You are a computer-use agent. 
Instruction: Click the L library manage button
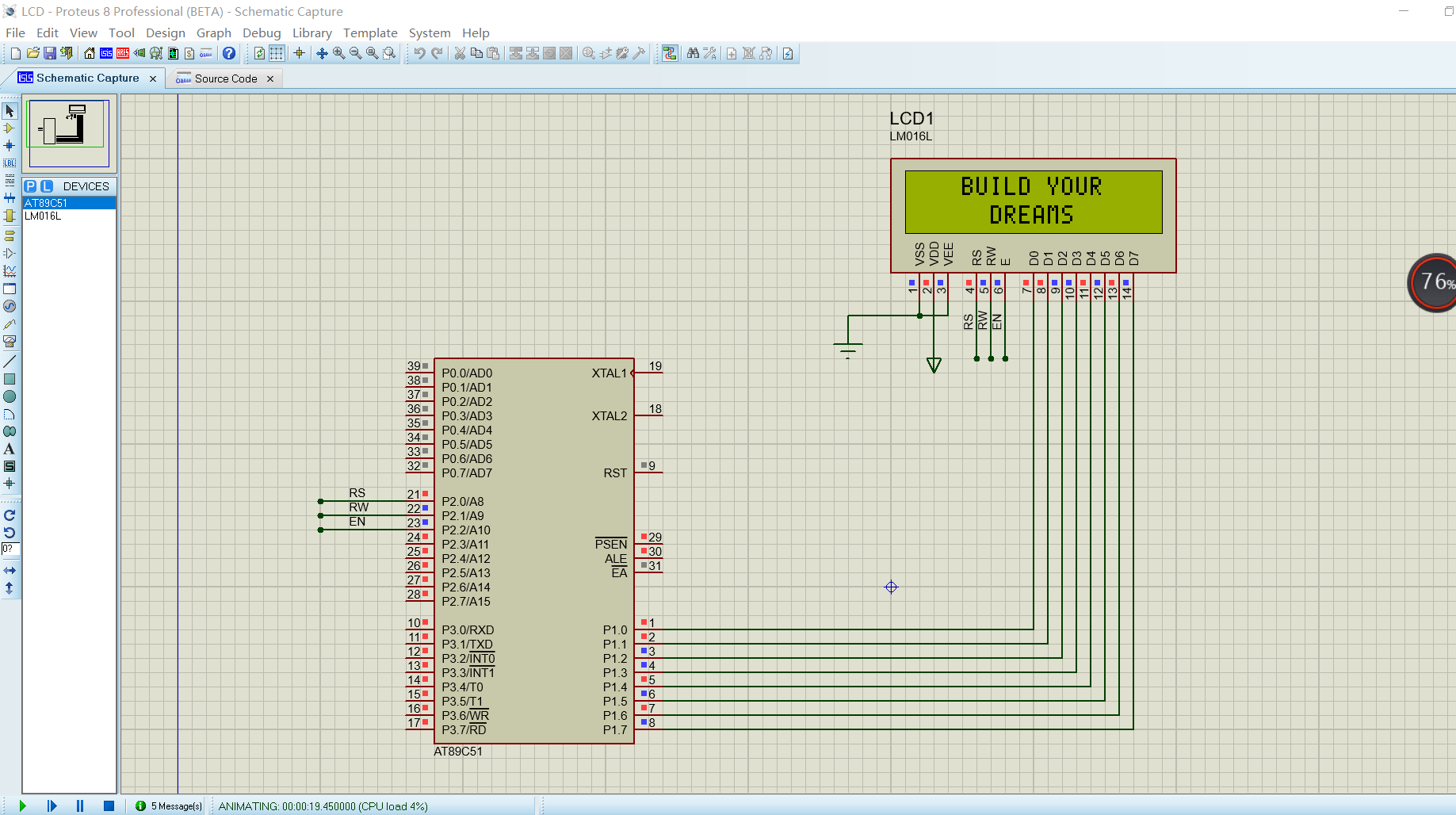[x=47, y=186]
